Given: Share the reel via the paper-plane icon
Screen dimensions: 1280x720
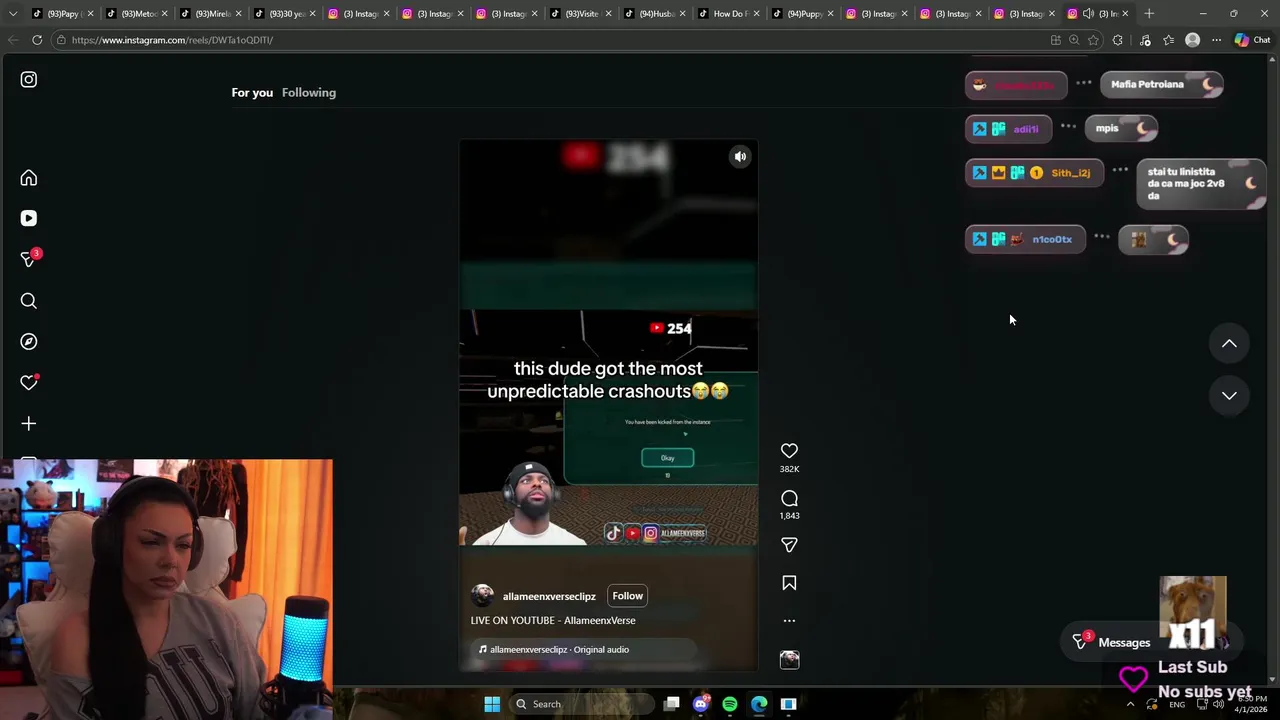Looking at the screenshot, I should (x=789, y=545).
